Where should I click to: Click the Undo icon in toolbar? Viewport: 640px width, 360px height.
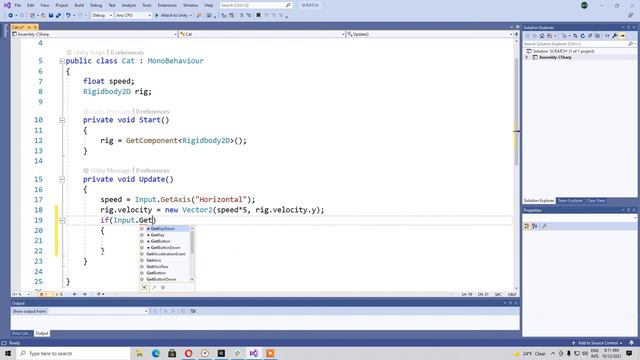[x=68, y=15]
